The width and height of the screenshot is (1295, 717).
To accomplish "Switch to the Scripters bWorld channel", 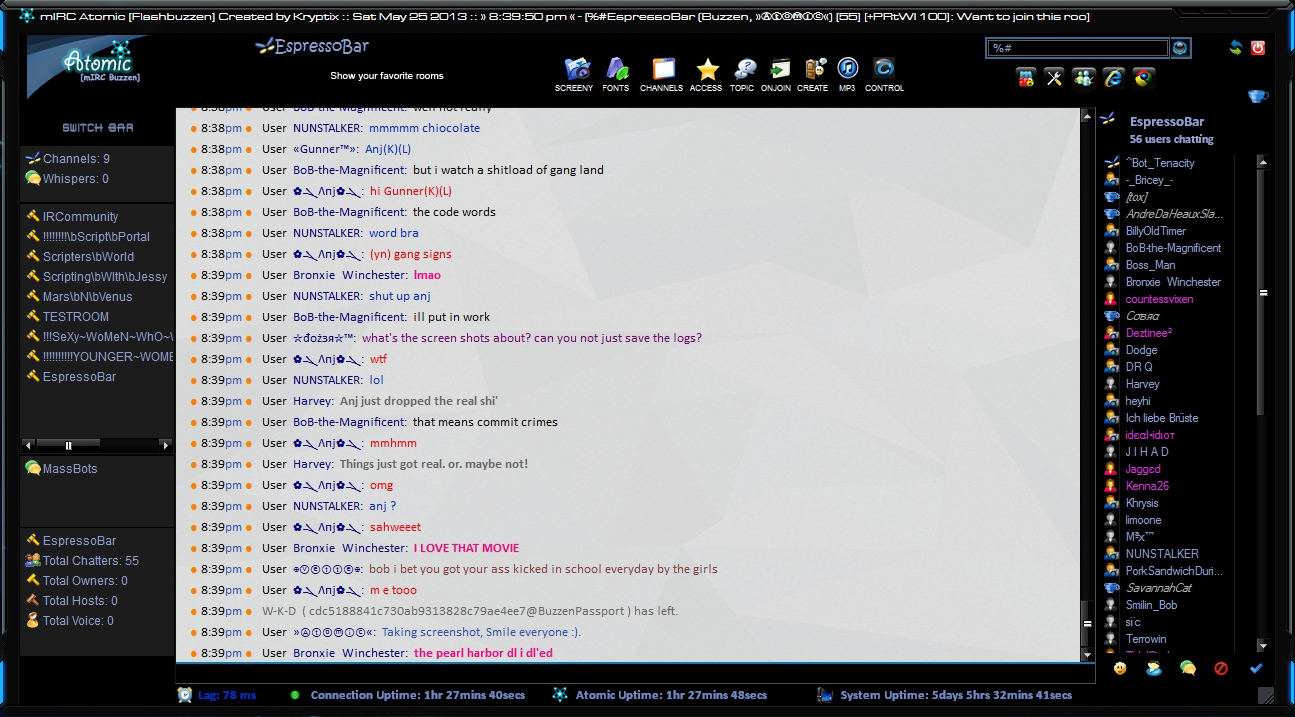I will click(x=80, y=257).
